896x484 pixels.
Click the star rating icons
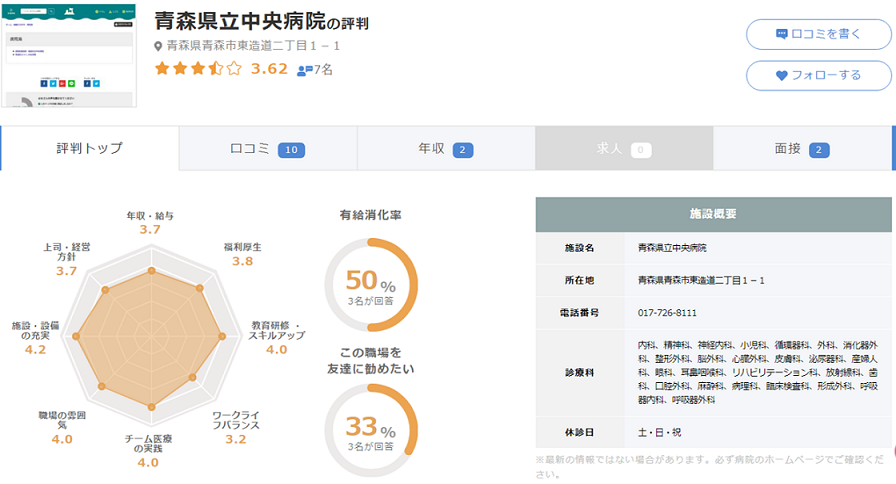point(197,69)
